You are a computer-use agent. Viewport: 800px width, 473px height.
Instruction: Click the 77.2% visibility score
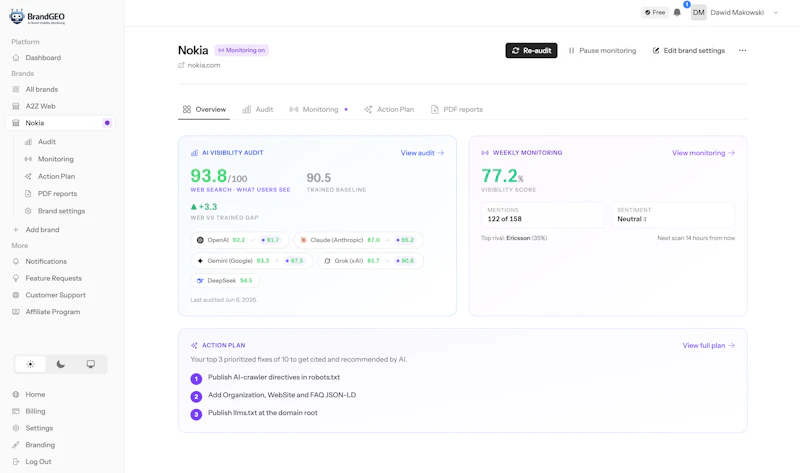[x=503, y=177]
